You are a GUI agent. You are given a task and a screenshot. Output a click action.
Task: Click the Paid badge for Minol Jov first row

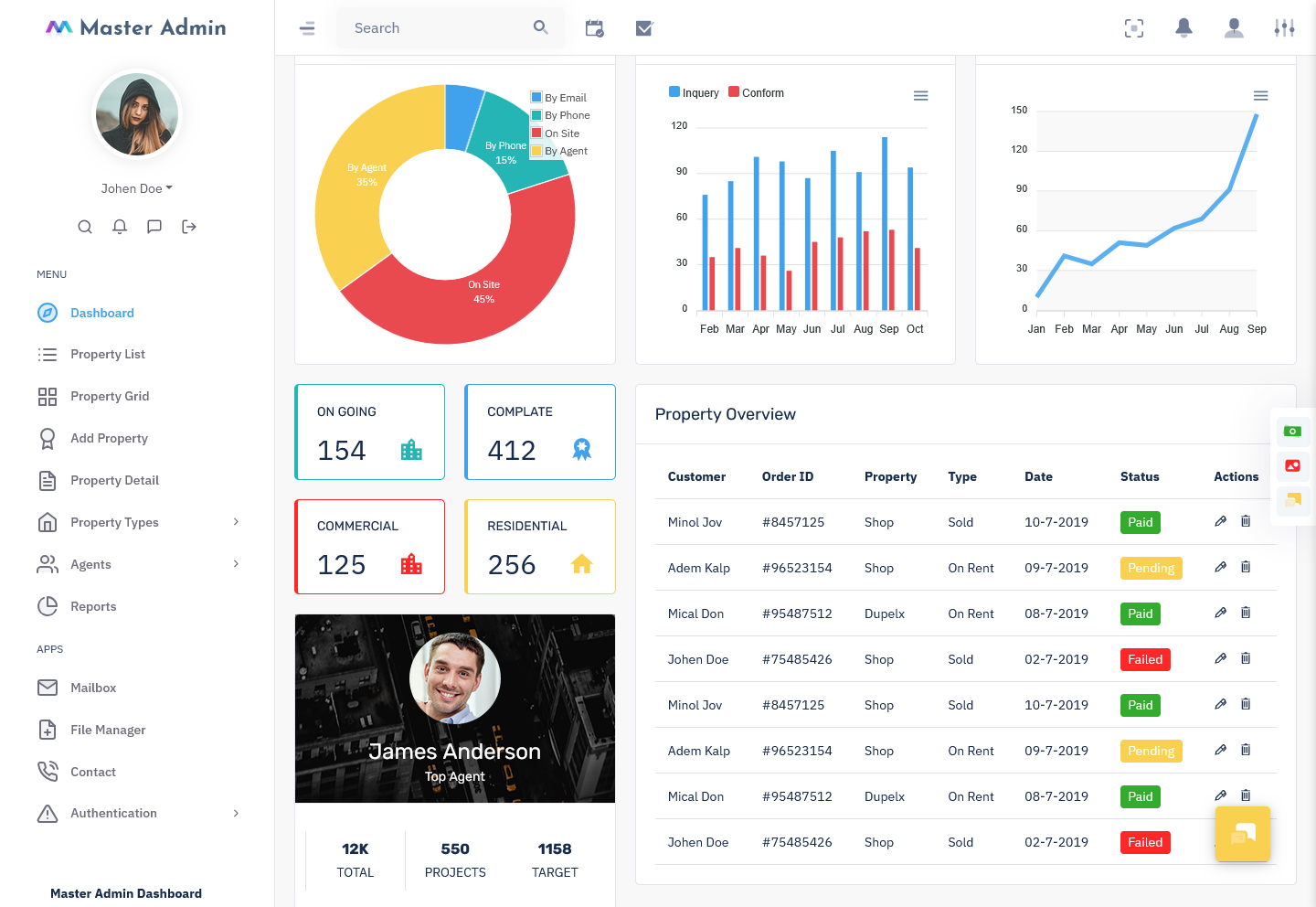1140,522
